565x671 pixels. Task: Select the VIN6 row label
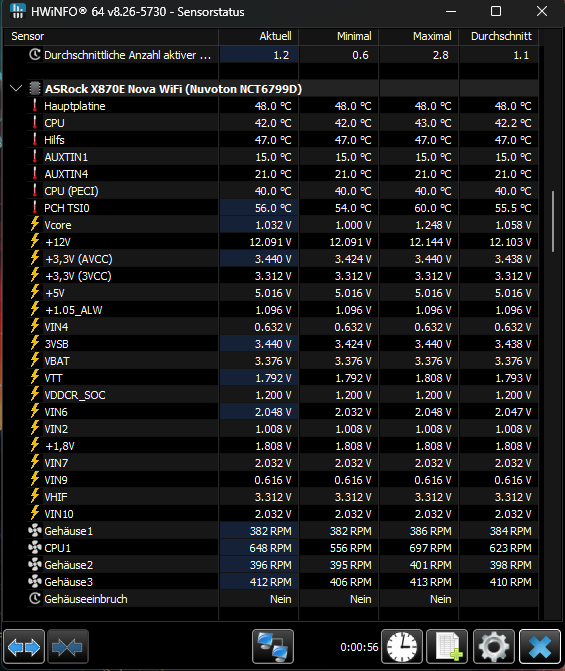click(x=56, y=412)
